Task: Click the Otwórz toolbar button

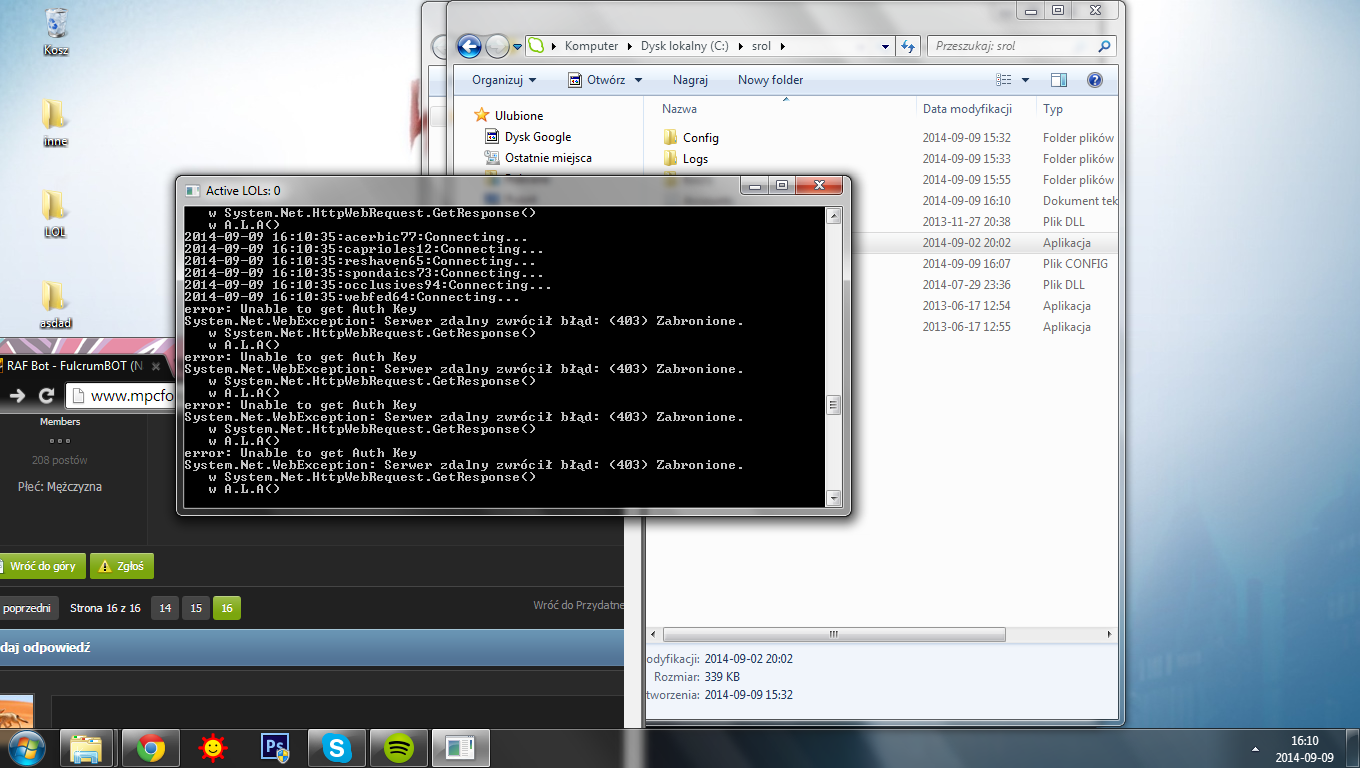Action: (x=597, y=80)
